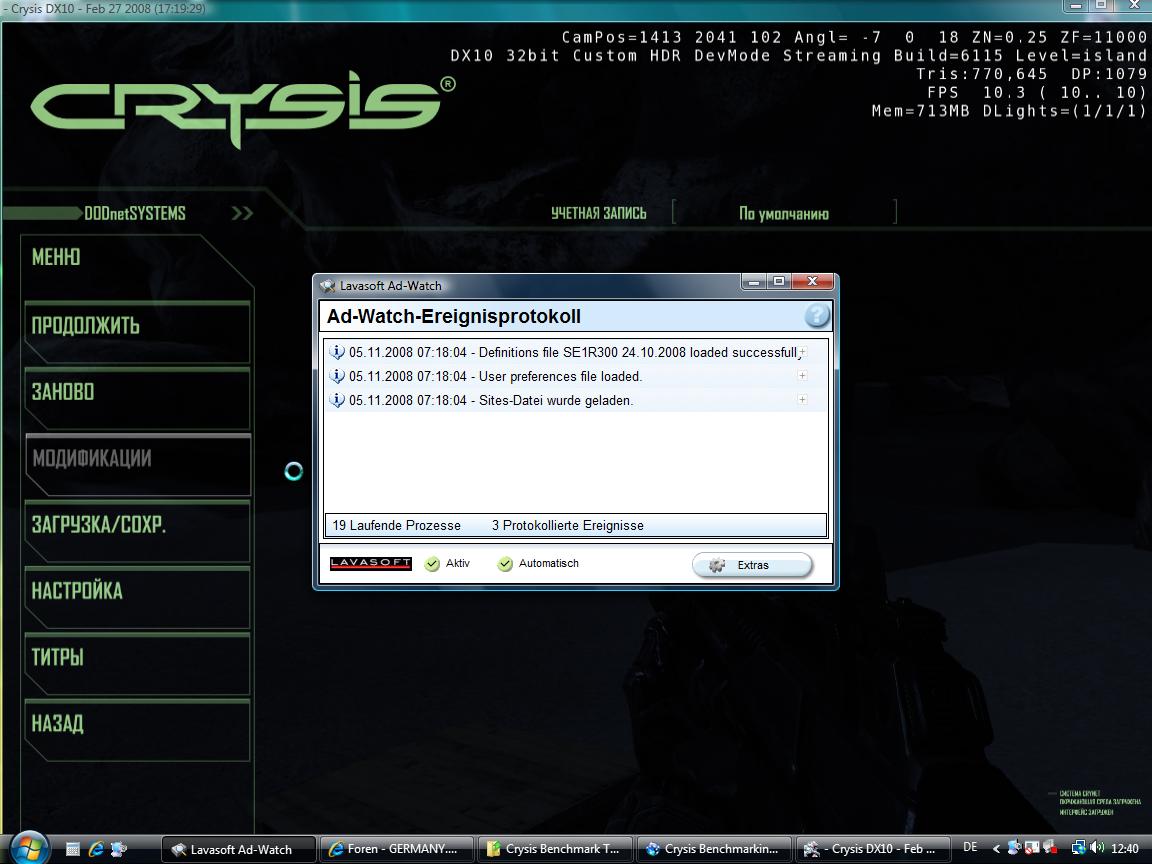This screenshot has width=1152, height=864.
Task: Maximize the Lavasoft Ad-Watch window
Action: 779,281
